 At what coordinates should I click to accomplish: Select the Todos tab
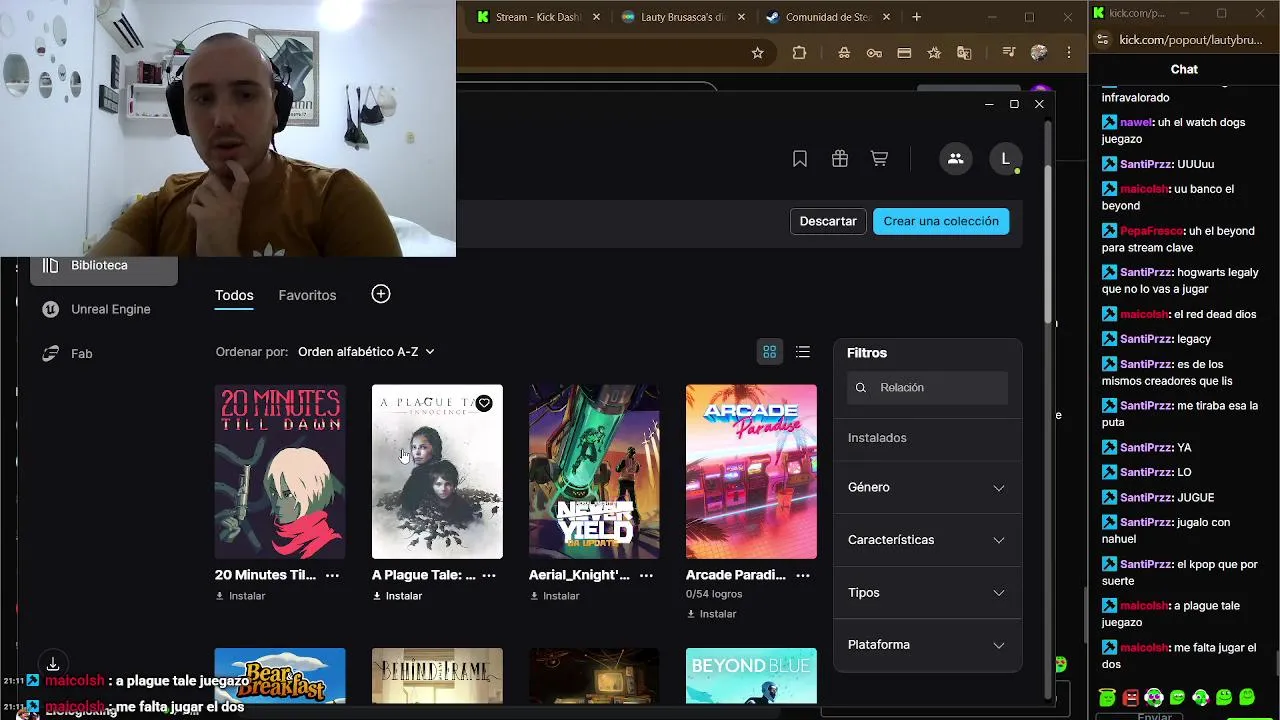234,295
